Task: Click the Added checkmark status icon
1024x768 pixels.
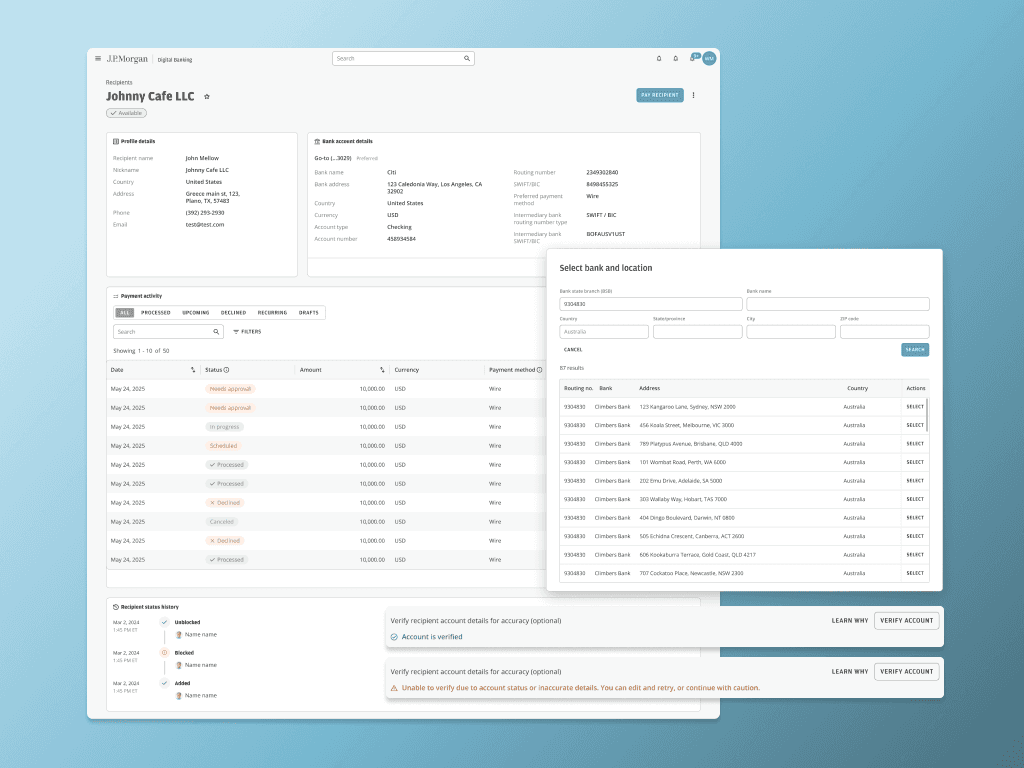Action: pyautogui.click(x=165, y=683)
